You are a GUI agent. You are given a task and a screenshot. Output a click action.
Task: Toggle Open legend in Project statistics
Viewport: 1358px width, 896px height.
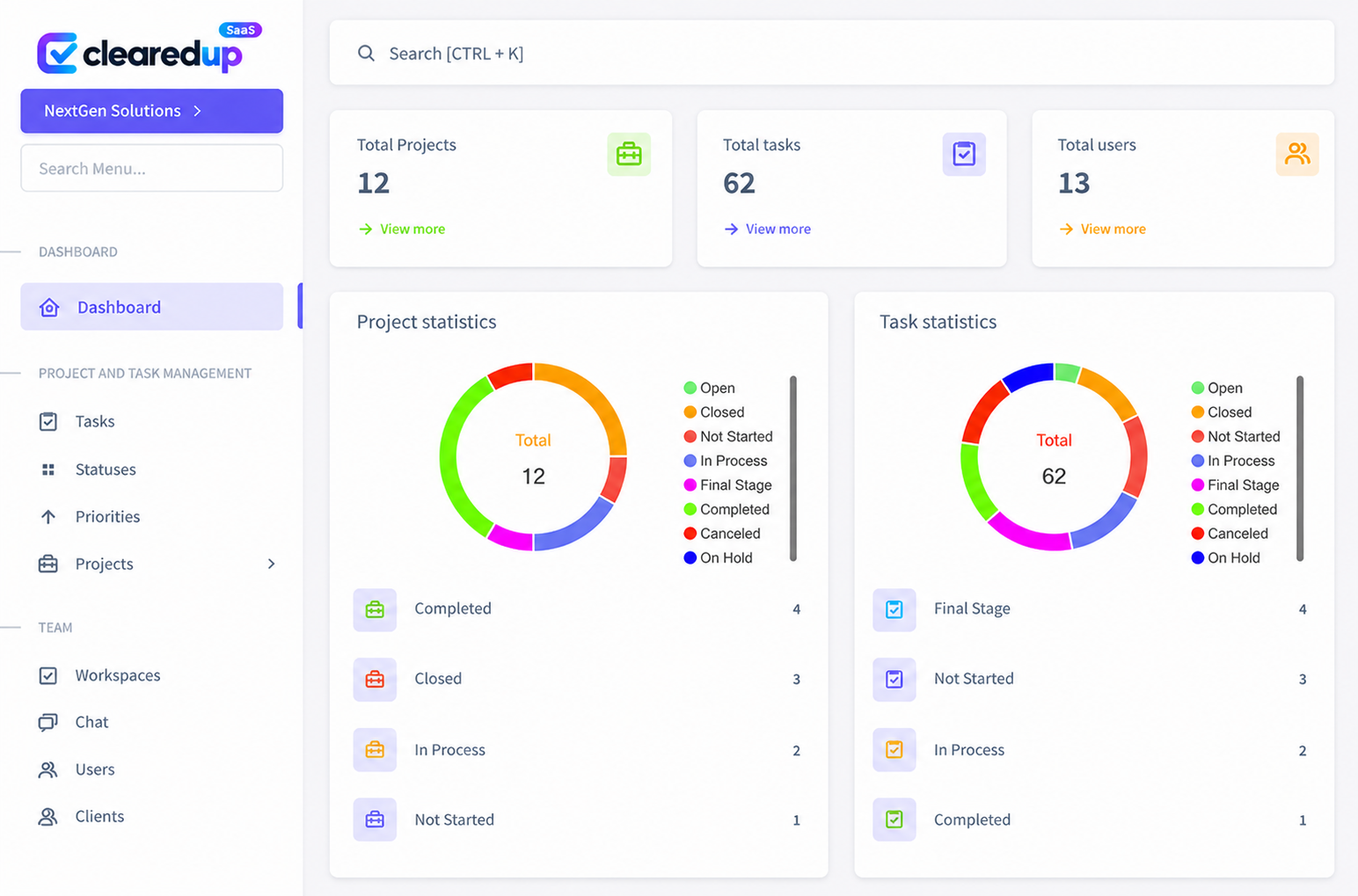coord(709,388)
